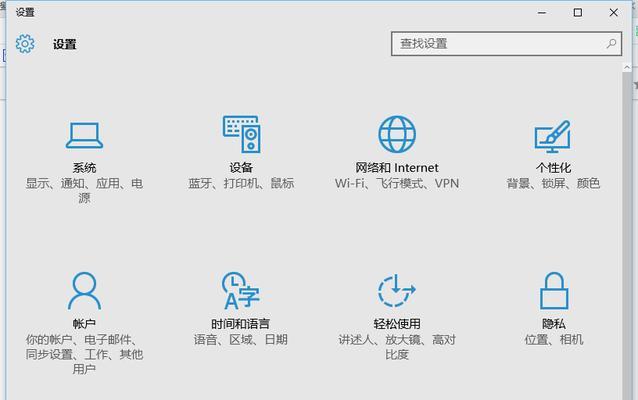
Task: Click the scrollbar up arrow
Action: (x=627, y=68)
